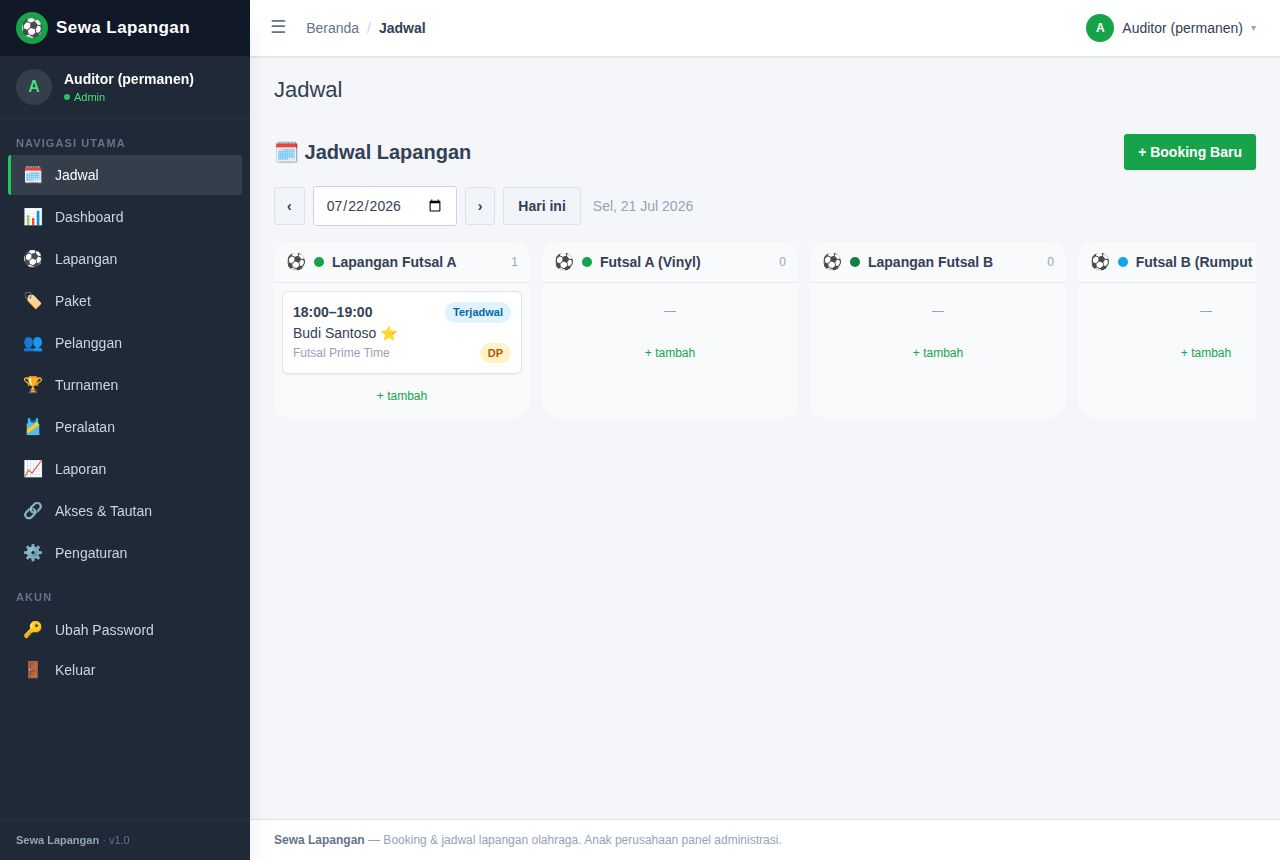
Task: Click the Akses & Tautan link icon
Action: (33, 511)
